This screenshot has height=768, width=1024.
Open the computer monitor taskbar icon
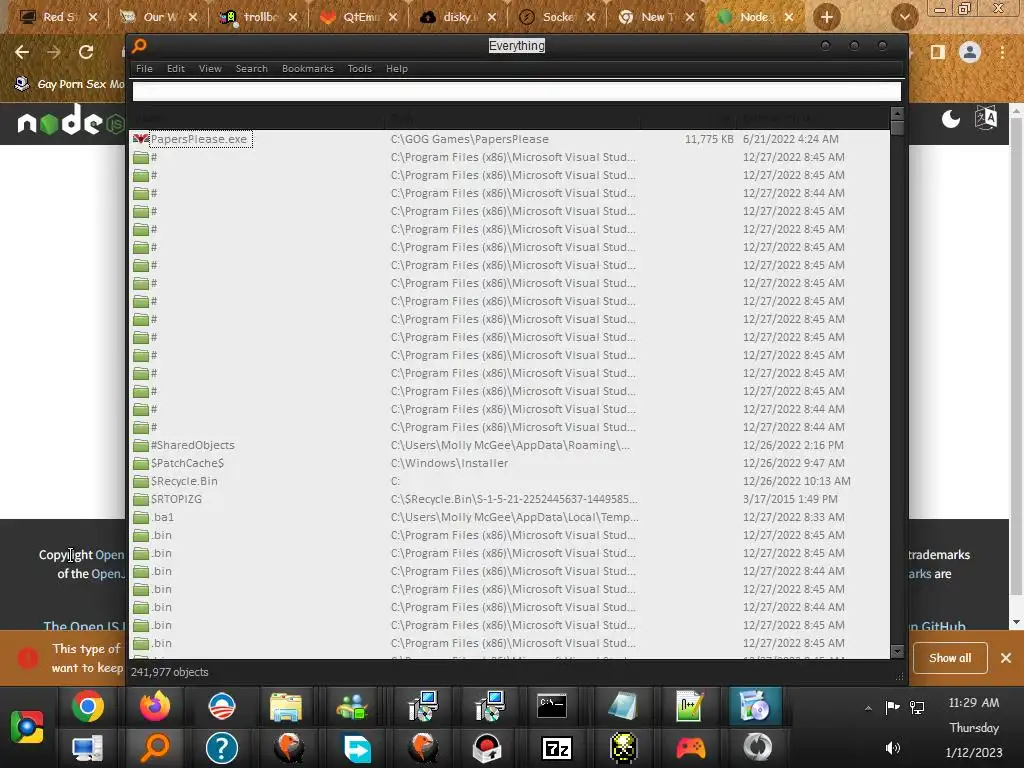click(x=88, y=748)
